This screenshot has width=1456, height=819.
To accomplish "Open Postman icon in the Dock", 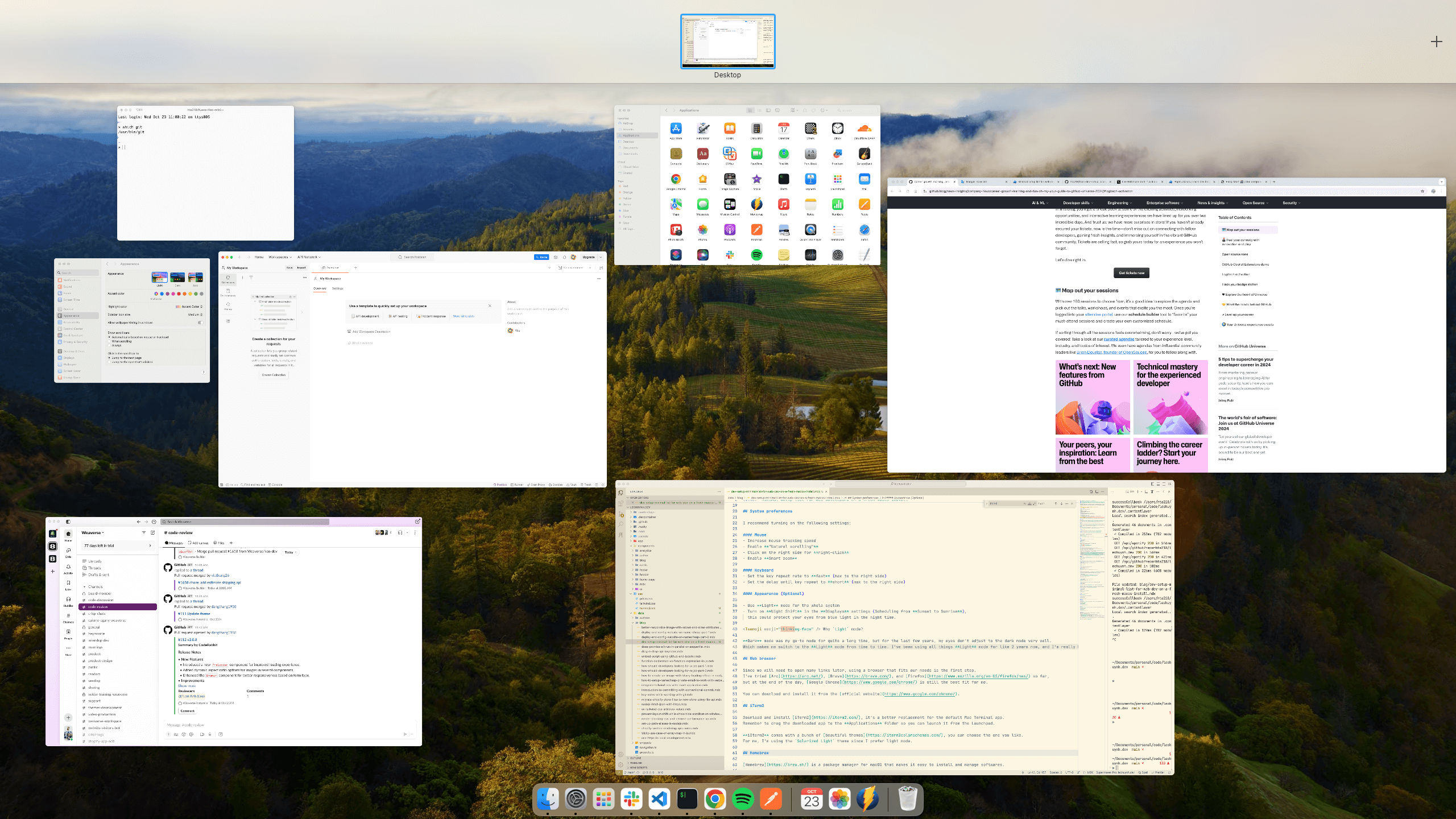I will coord(771,800).
